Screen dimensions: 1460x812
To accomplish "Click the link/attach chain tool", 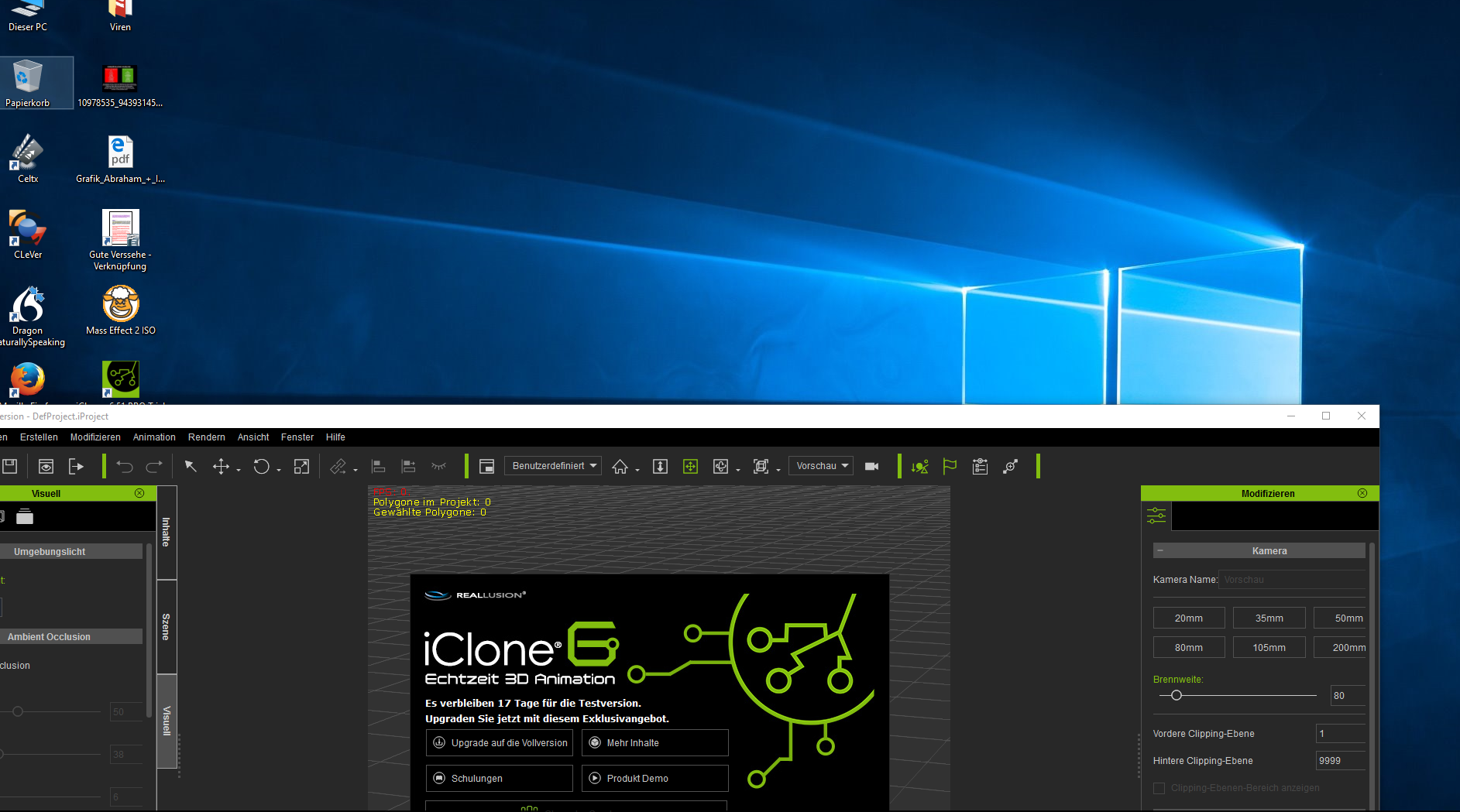I will tap(338, 466).
